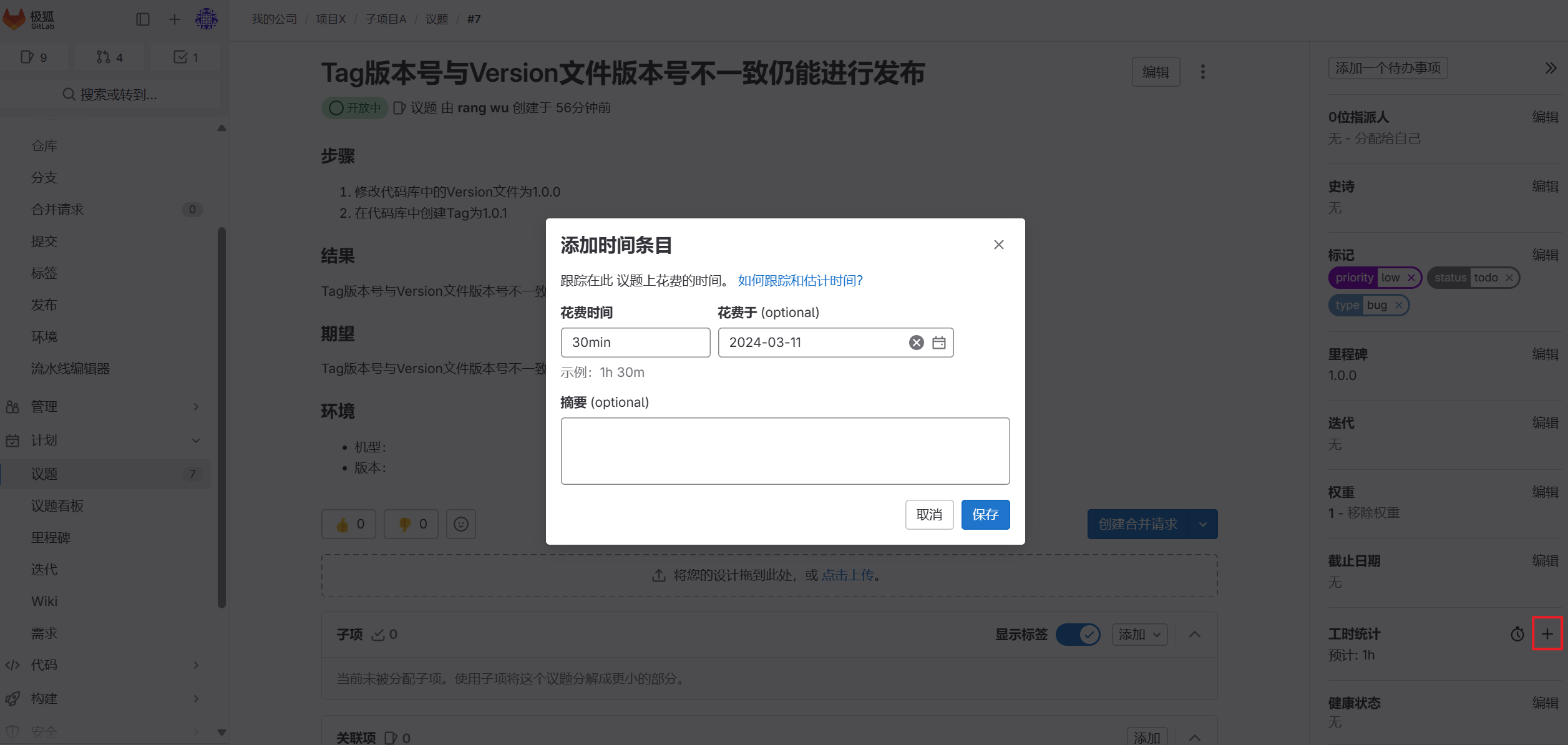Screen dimensions: 1568x745
Task: Open the 添加 dropdown in 子项 section
Action: point(1139,634)
